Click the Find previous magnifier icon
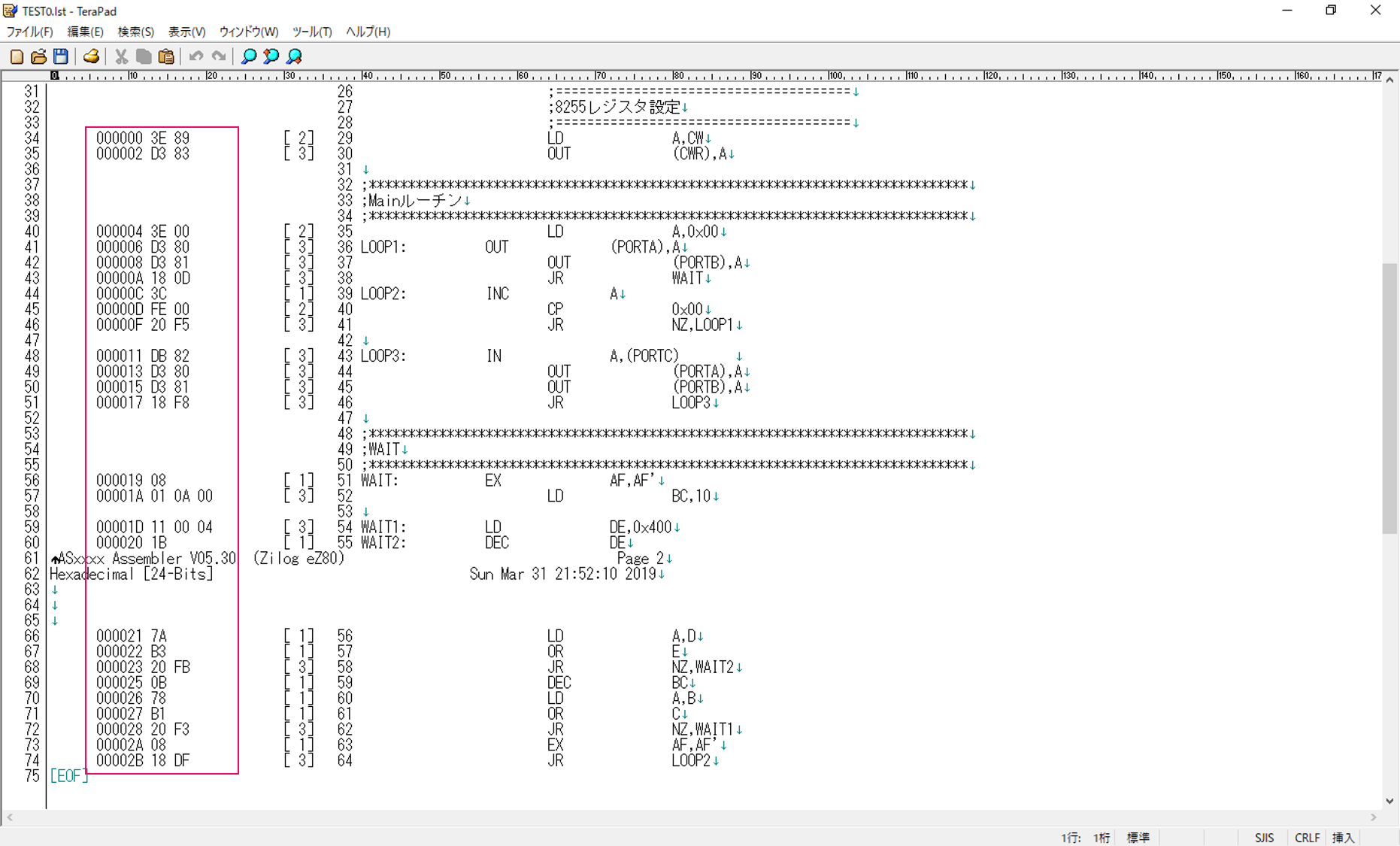The height and width of the screenshot is (846, 1400). click(271, 56)
